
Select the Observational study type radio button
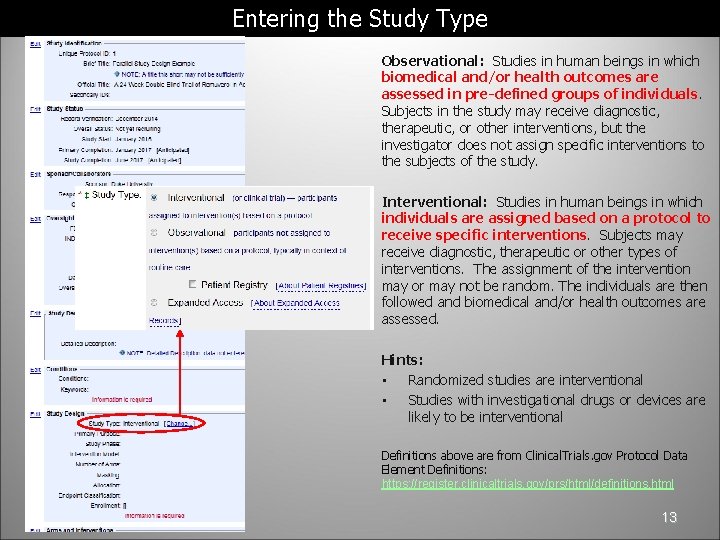point(154,233)
